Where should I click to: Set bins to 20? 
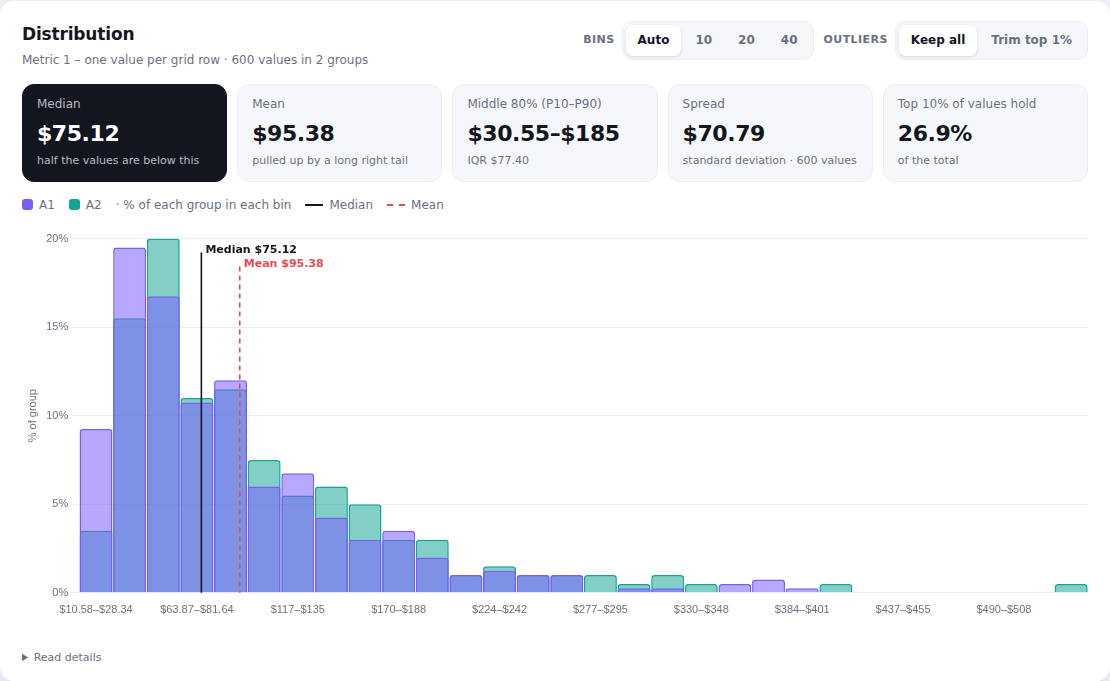tap(746, 40)
